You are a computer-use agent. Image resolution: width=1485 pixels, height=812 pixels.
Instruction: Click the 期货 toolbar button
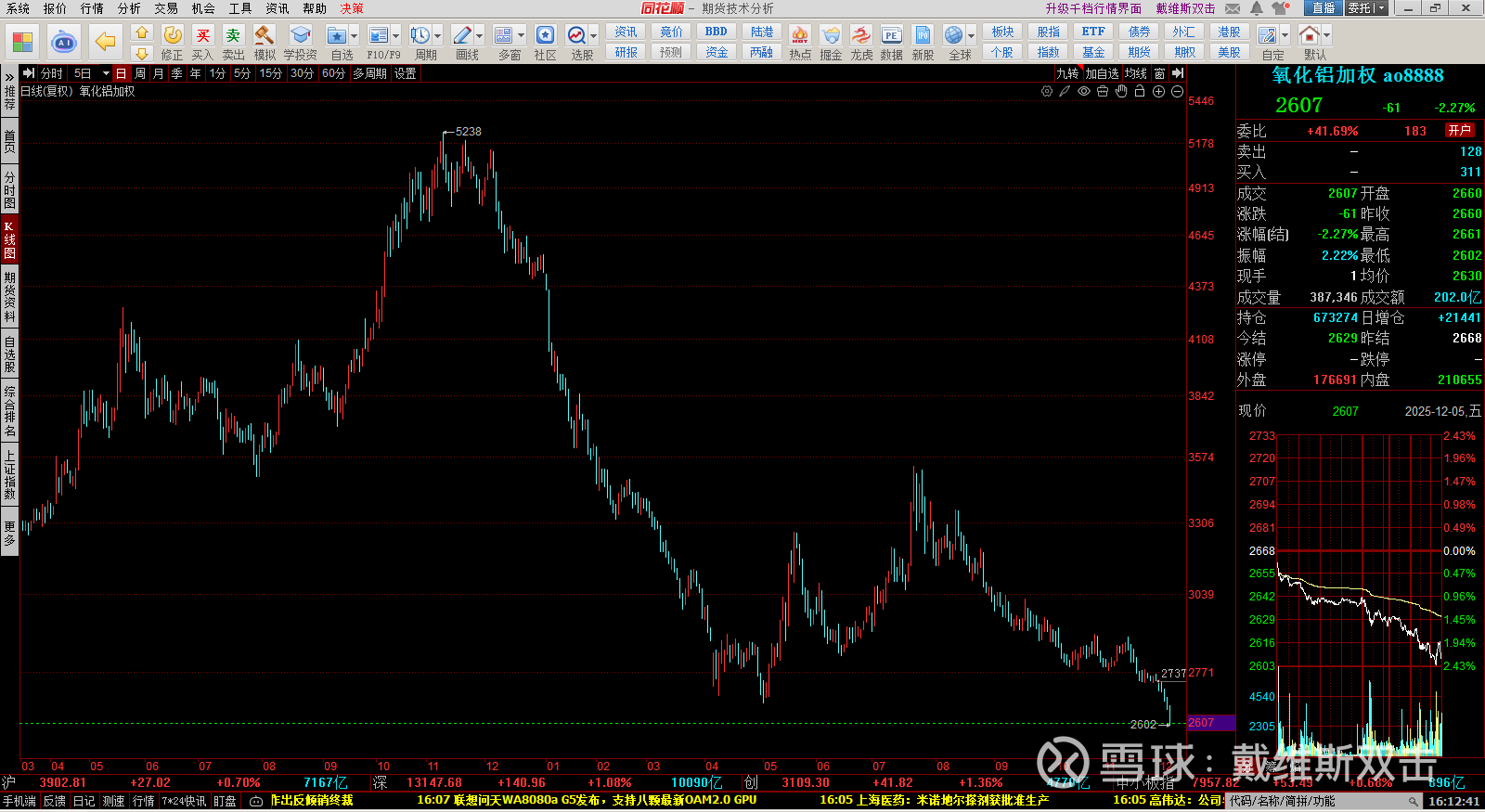point(1139,53)
